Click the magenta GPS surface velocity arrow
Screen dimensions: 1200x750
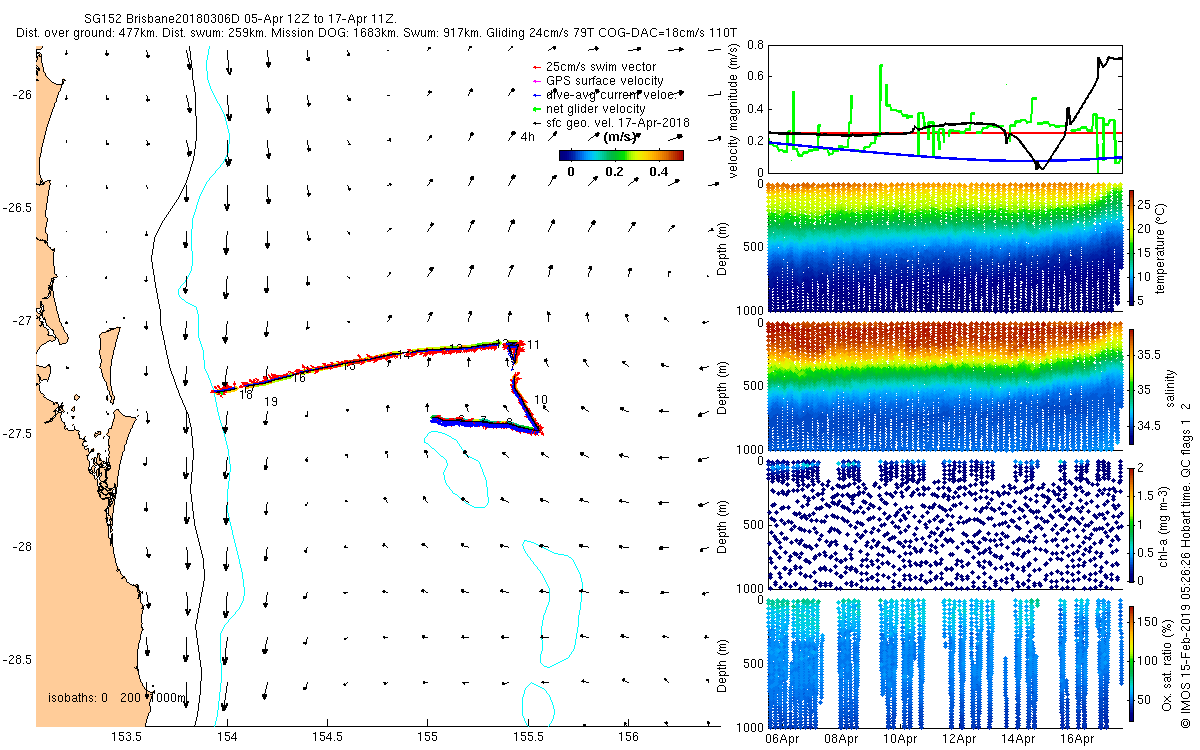(538, 81)
